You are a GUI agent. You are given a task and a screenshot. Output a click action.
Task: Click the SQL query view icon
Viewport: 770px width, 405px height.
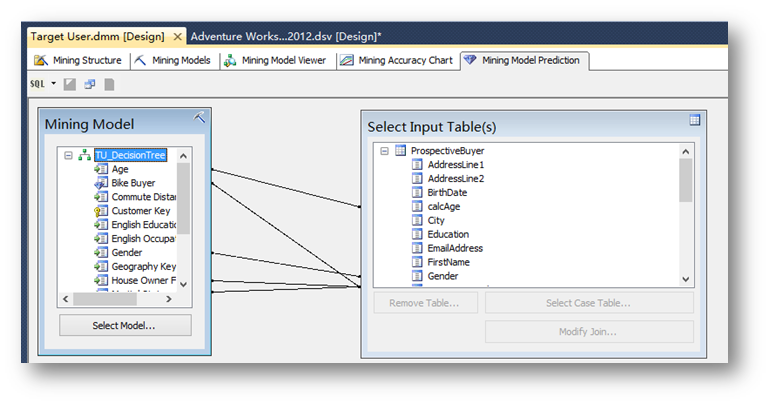[x=37, y=84]
